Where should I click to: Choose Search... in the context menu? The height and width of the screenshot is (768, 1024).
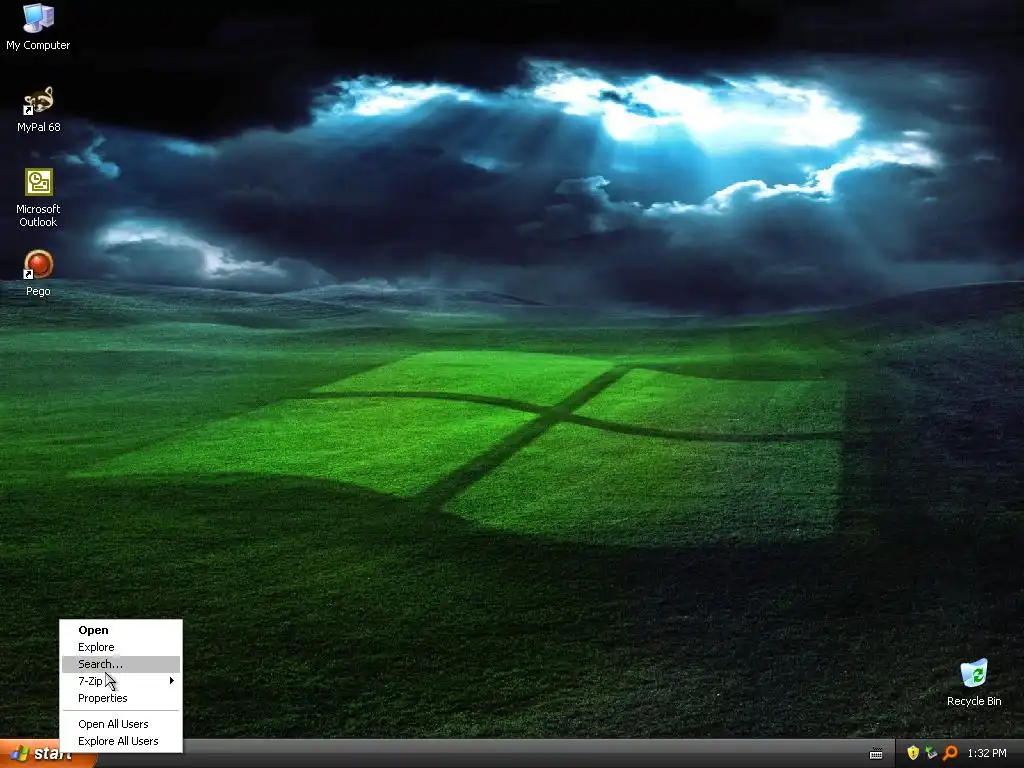[121, 664]
